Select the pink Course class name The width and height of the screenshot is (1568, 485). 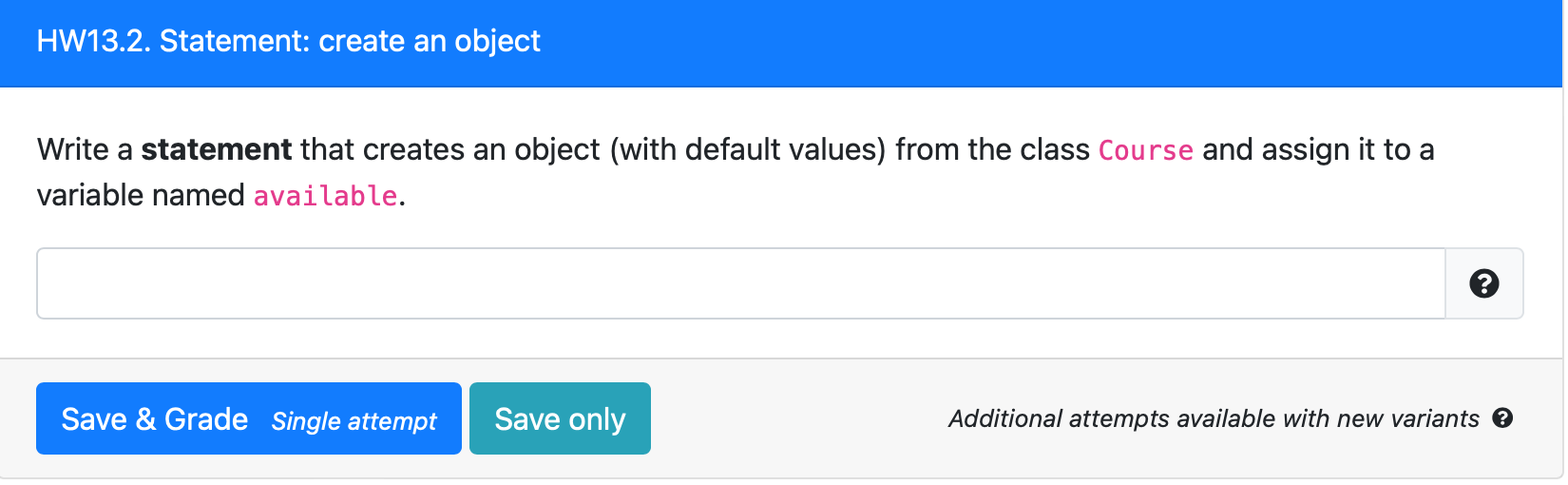(1145, 150)
